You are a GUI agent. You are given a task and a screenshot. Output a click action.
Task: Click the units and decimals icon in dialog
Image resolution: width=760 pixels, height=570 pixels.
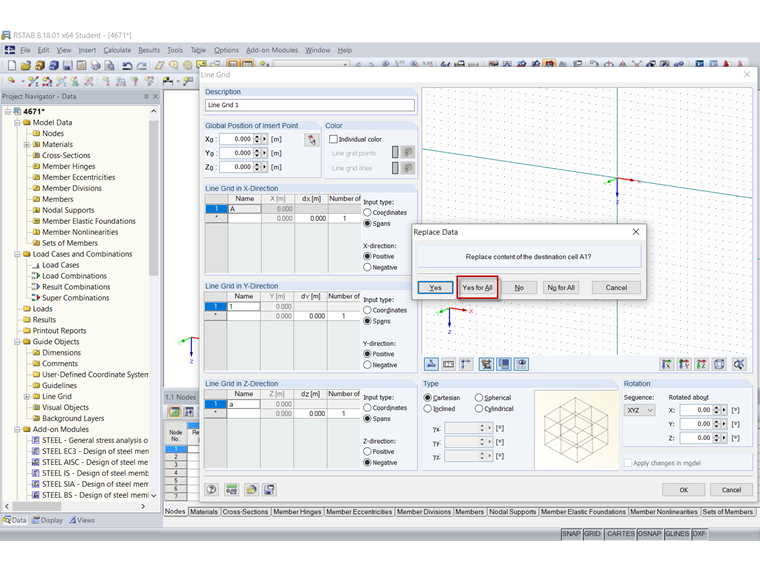click(x=232, y=490)
